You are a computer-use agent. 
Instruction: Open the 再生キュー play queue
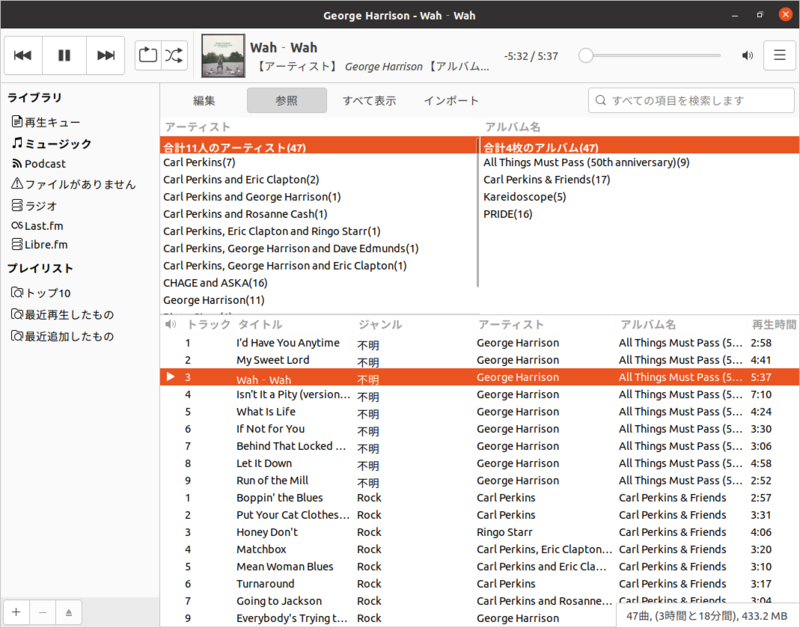tap(46, 122)
